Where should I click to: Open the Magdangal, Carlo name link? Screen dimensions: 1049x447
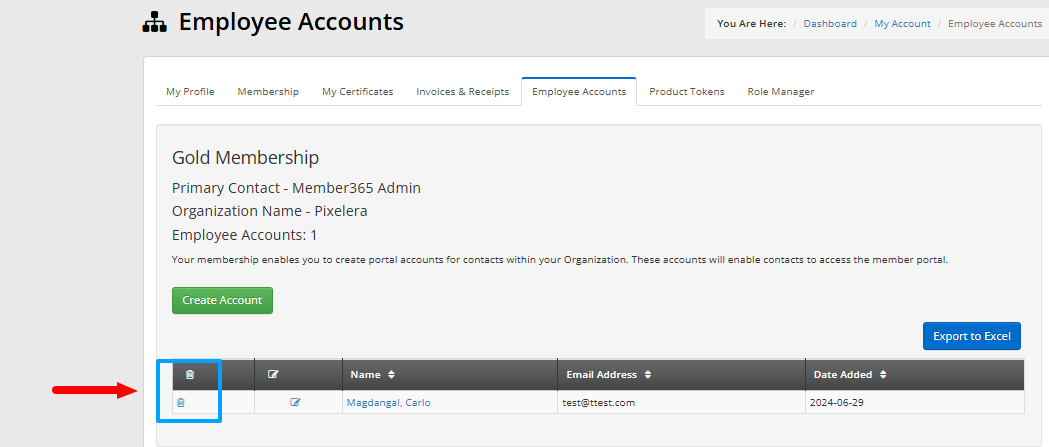click(389, 403)
